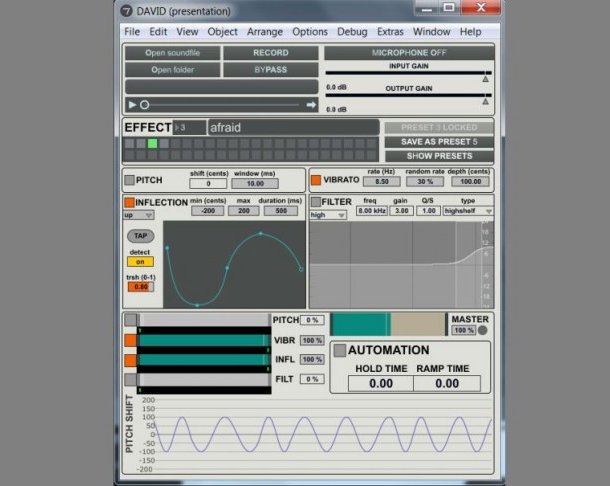
Task: Click the playback position circle knob
Action: coord(144,105)
